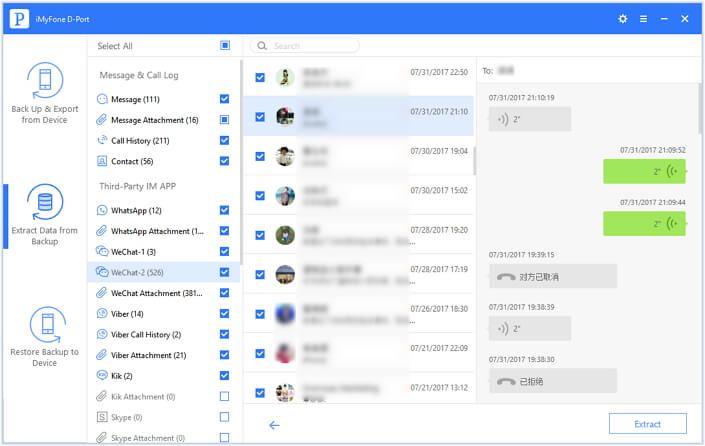Open conversation dated 07/30/2017 15:02
The height and width of the screenshot is (446, 705).
358,196
